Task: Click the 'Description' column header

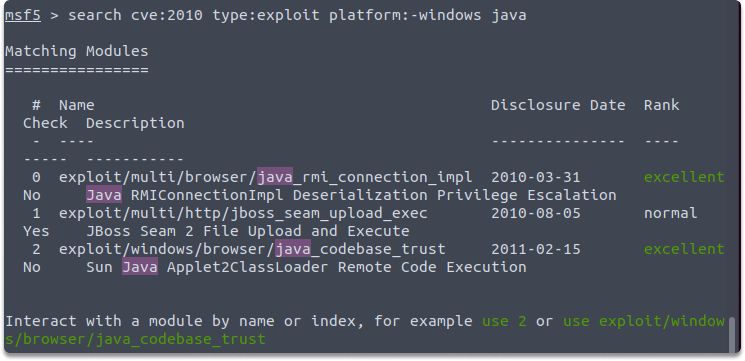Action: click(x=135, y=123)
